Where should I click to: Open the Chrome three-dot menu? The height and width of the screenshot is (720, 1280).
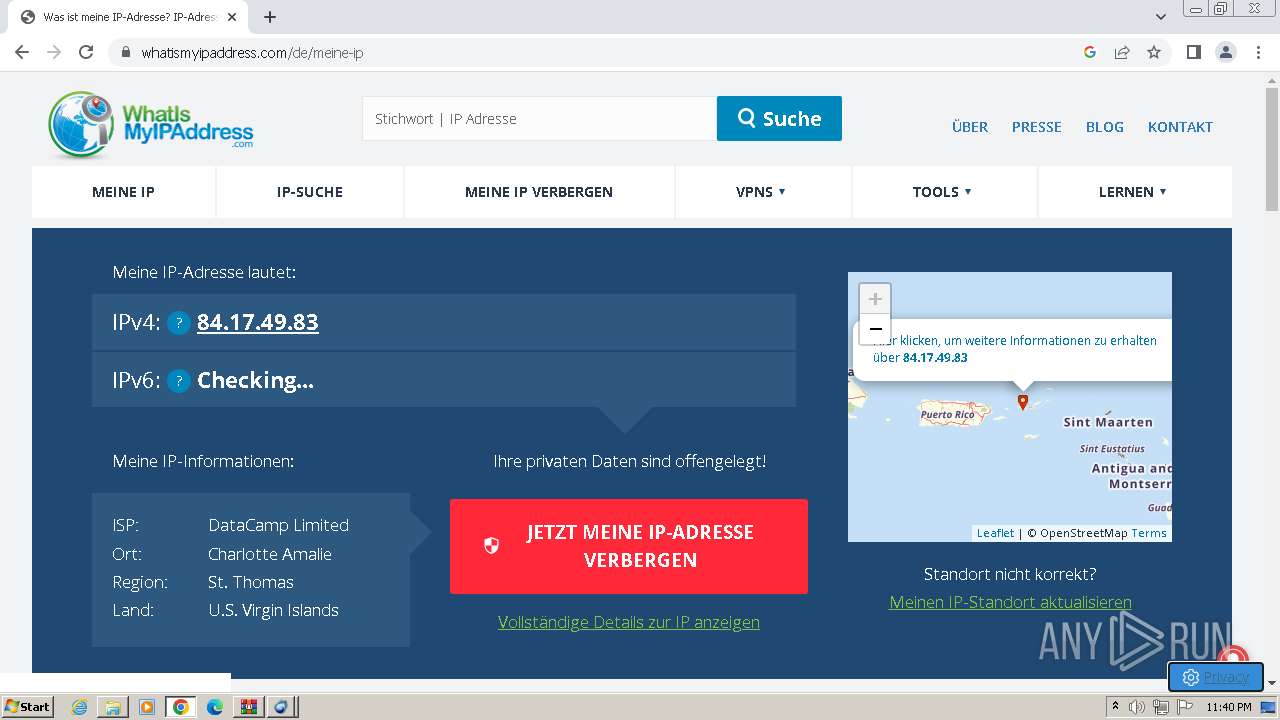click(1258, 52)
